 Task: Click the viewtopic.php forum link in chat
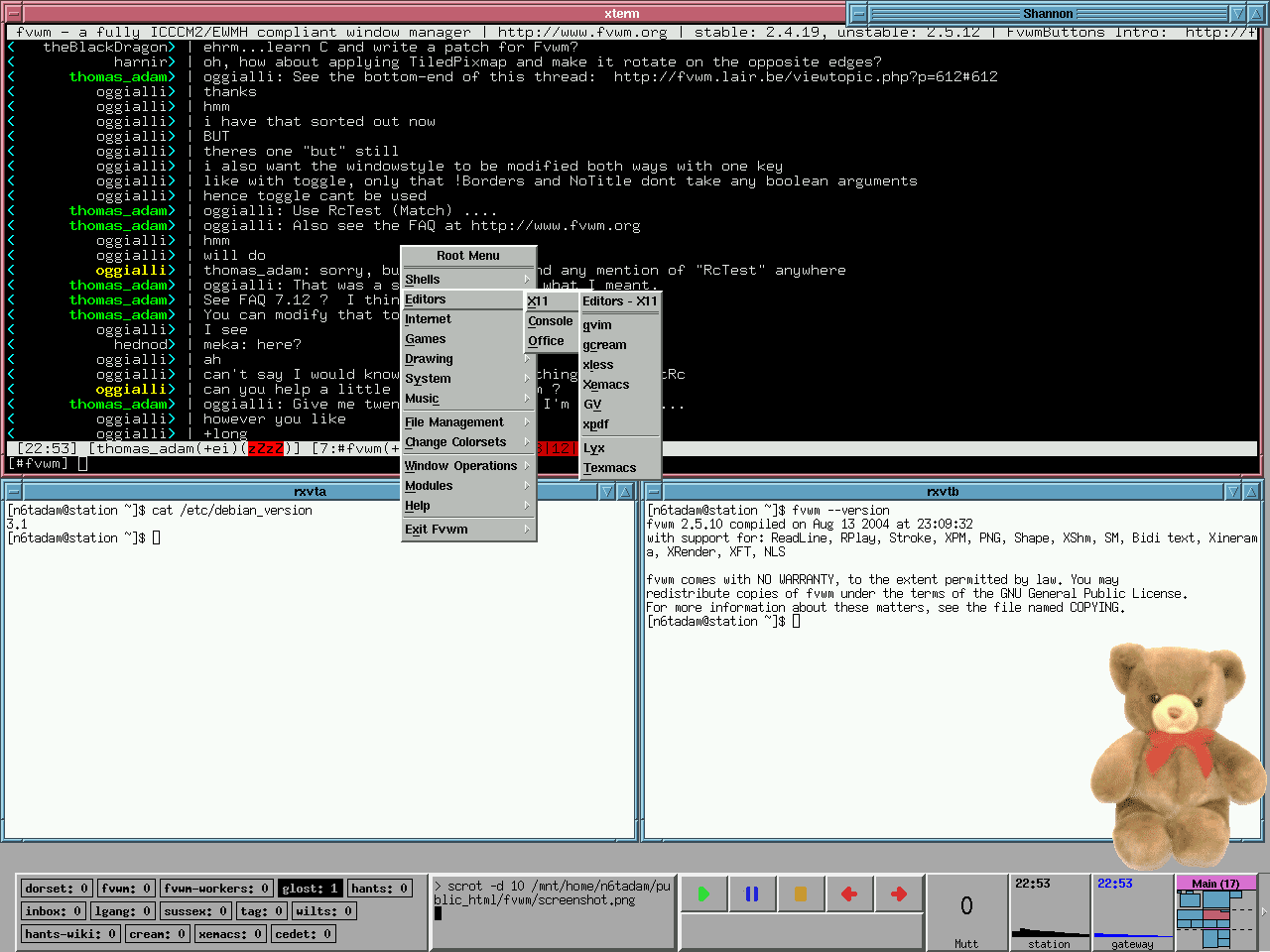click(x=806, y=77)
